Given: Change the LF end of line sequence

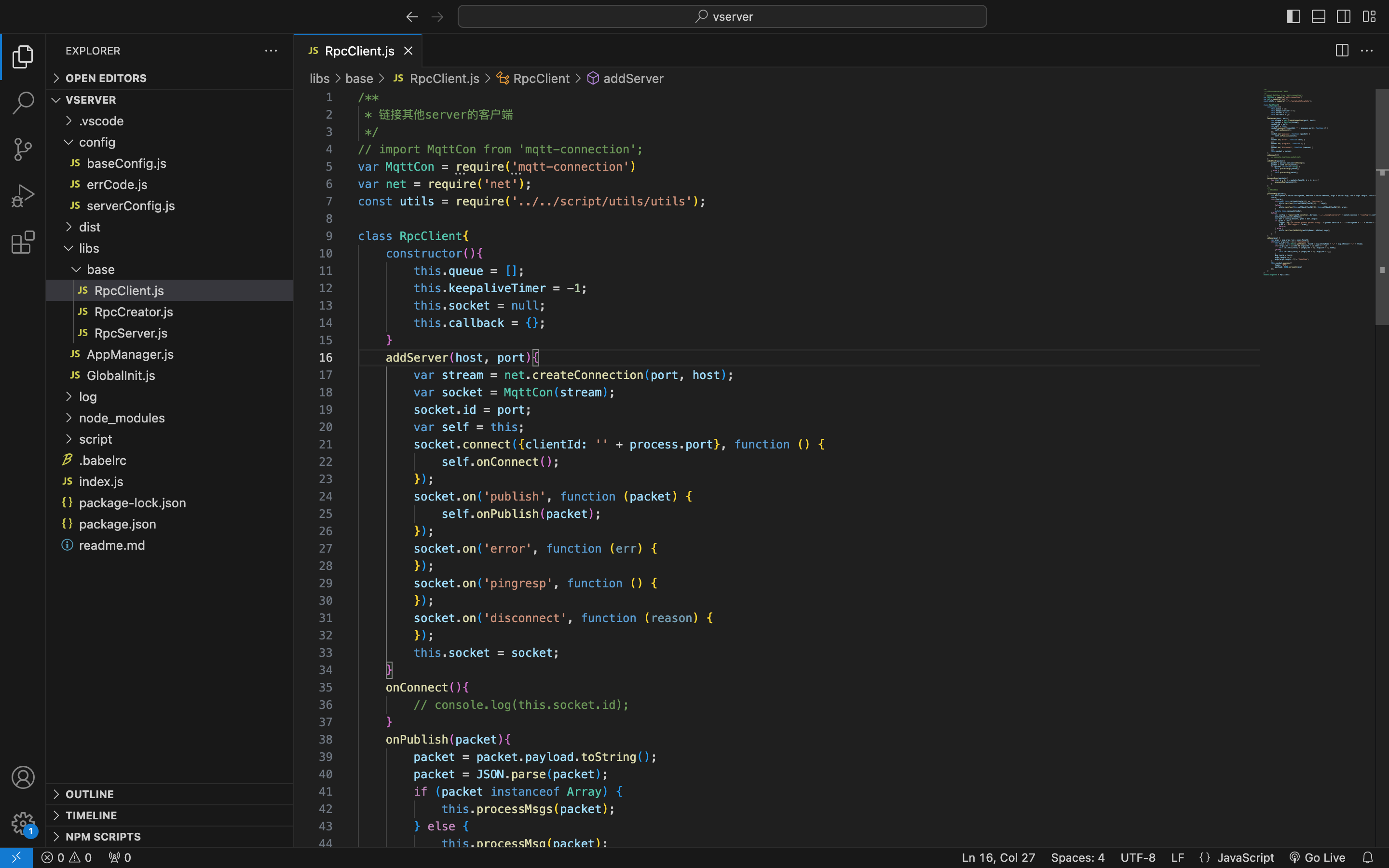Looking at the screenshot, I should (1178, 858).
